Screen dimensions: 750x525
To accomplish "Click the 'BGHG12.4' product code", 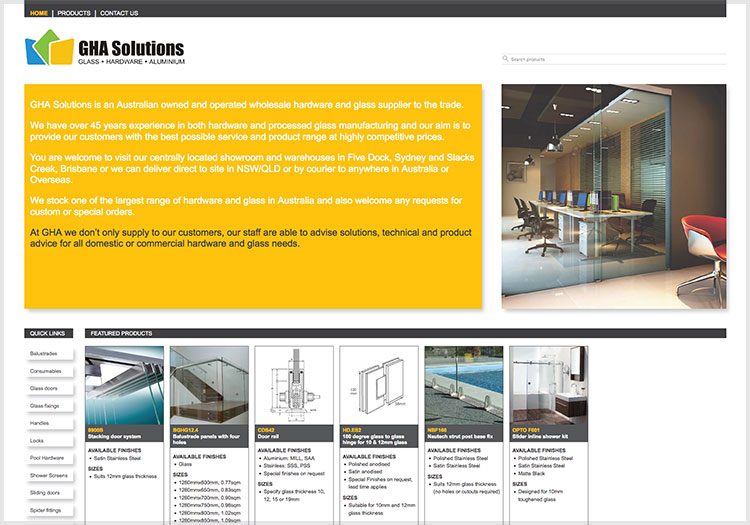I will pos(186,430).
